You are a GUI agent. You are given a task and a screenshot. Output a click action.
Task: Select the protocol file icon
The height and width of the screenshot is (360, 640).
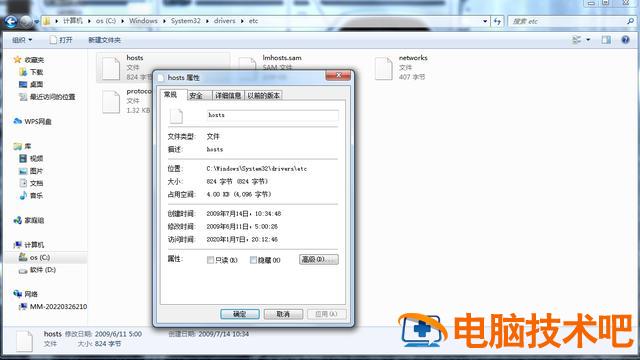click(x=111, y=102)
